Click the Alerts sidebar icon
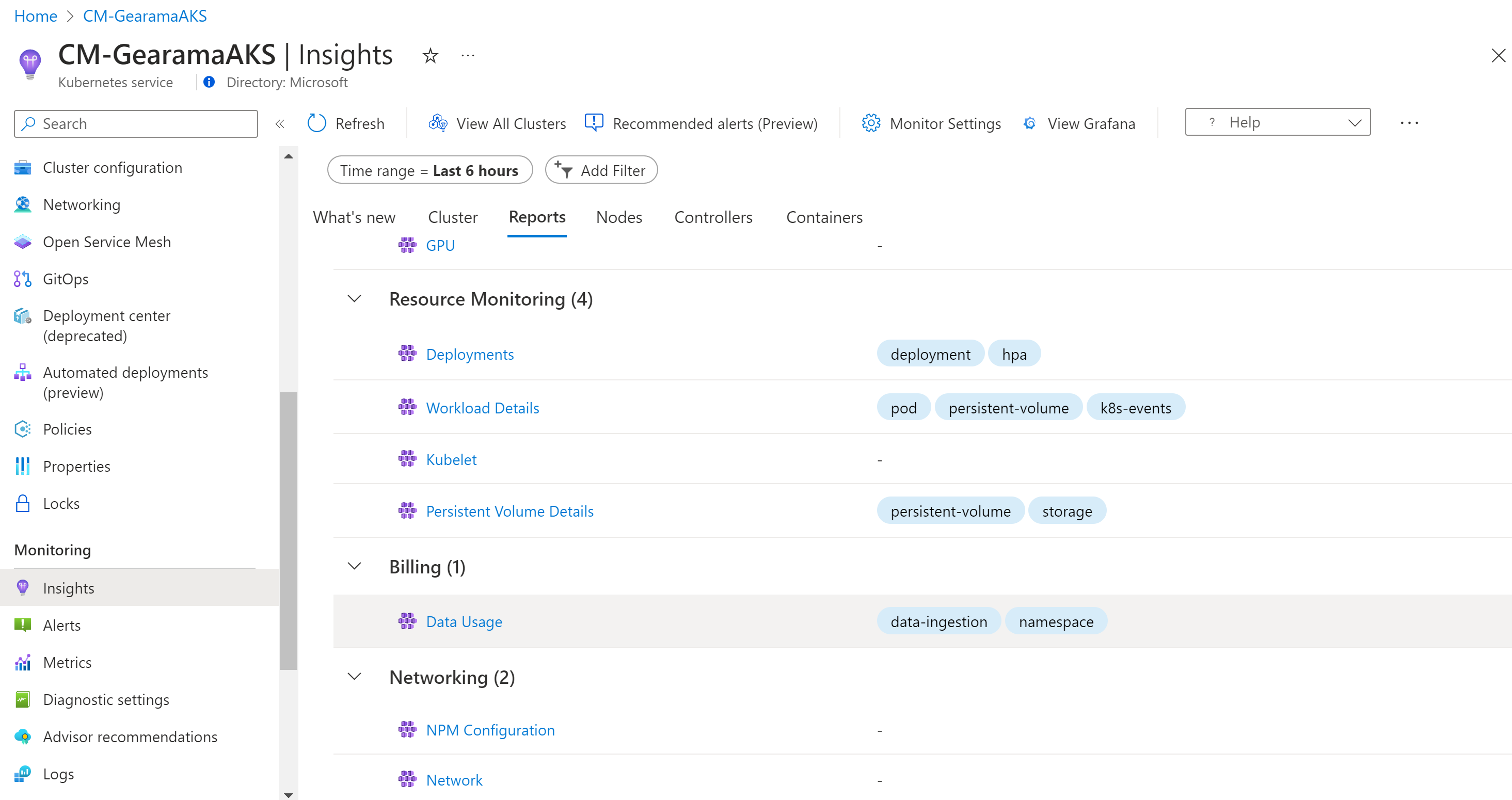This screenshot has width=1512, height=800. [22, 625]
